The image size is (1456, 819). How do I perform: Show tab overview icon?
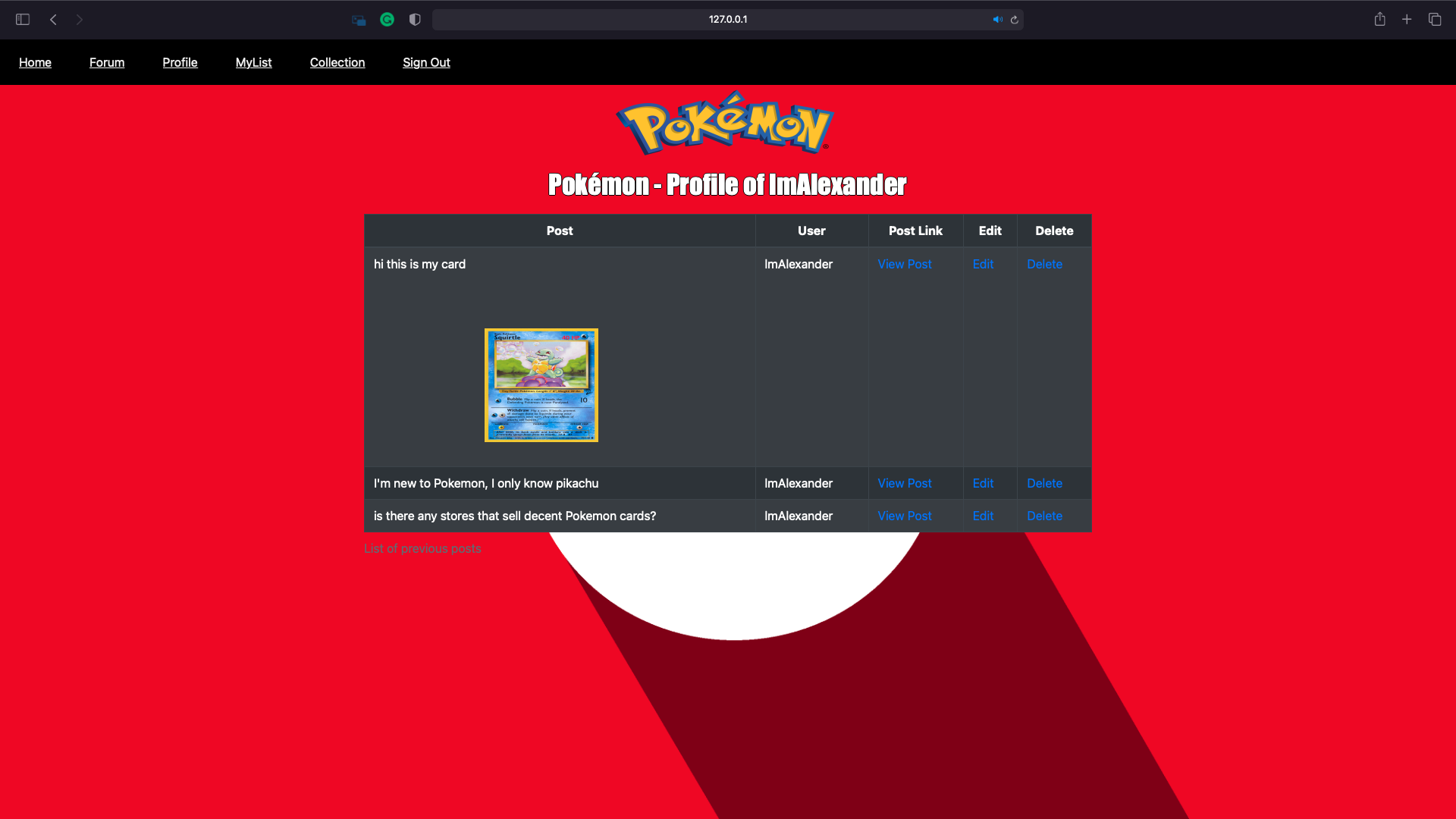pyautogui.click(x=1435, y=20)
